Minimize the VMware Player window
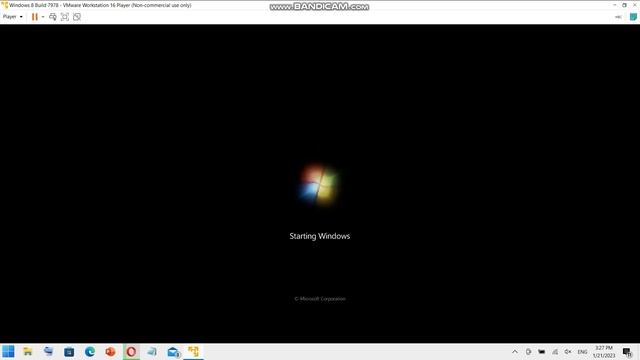 click(x=615, y=5)
